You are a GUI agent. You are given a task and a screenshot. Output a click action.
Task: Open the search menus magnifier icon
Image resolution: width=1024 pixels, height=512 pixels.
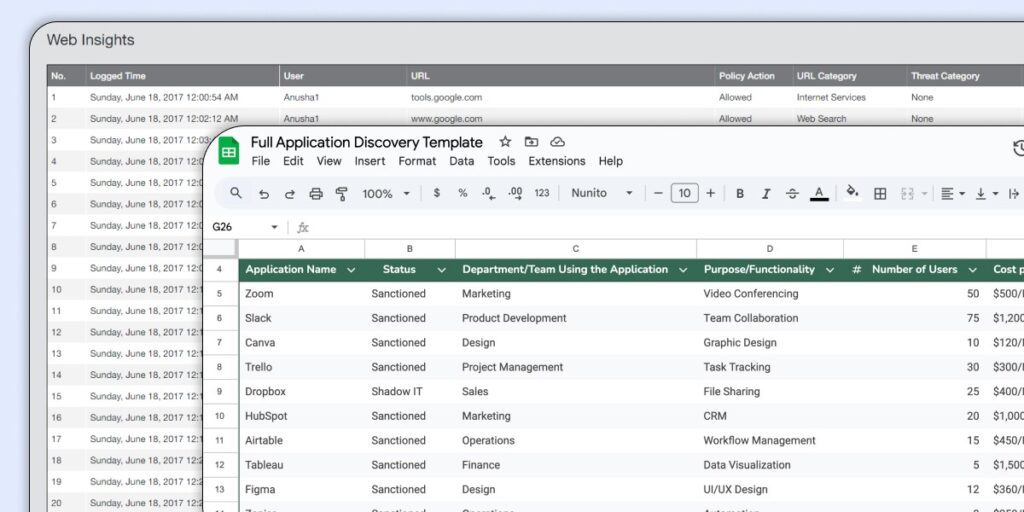pyautogui.click(x=236, y=193)
